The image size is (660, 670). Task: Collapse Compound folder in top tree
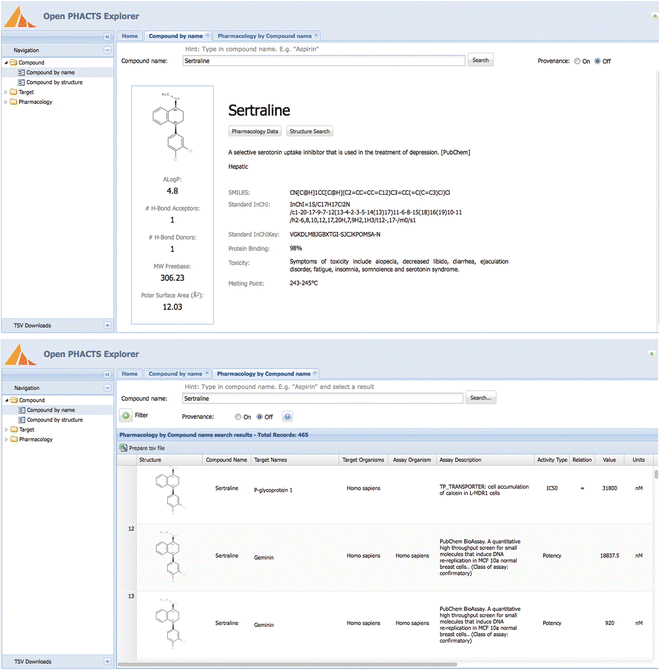6,62
